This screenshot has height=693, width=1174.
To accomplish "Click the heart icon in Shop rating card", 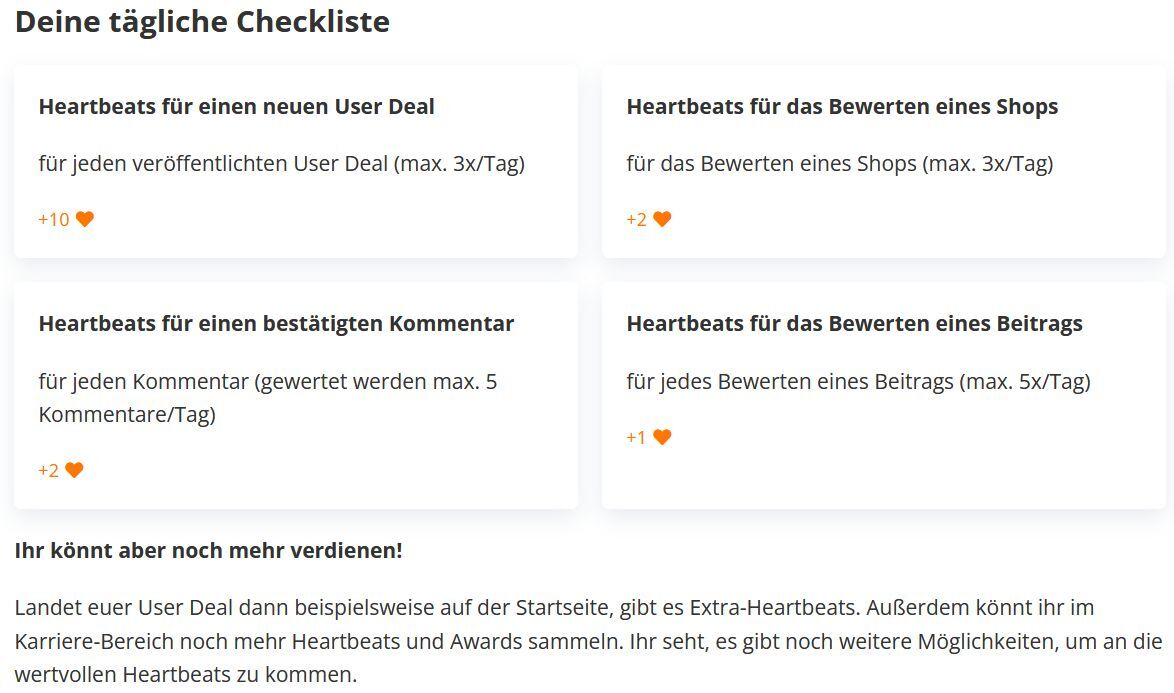I will click(662, 219).
